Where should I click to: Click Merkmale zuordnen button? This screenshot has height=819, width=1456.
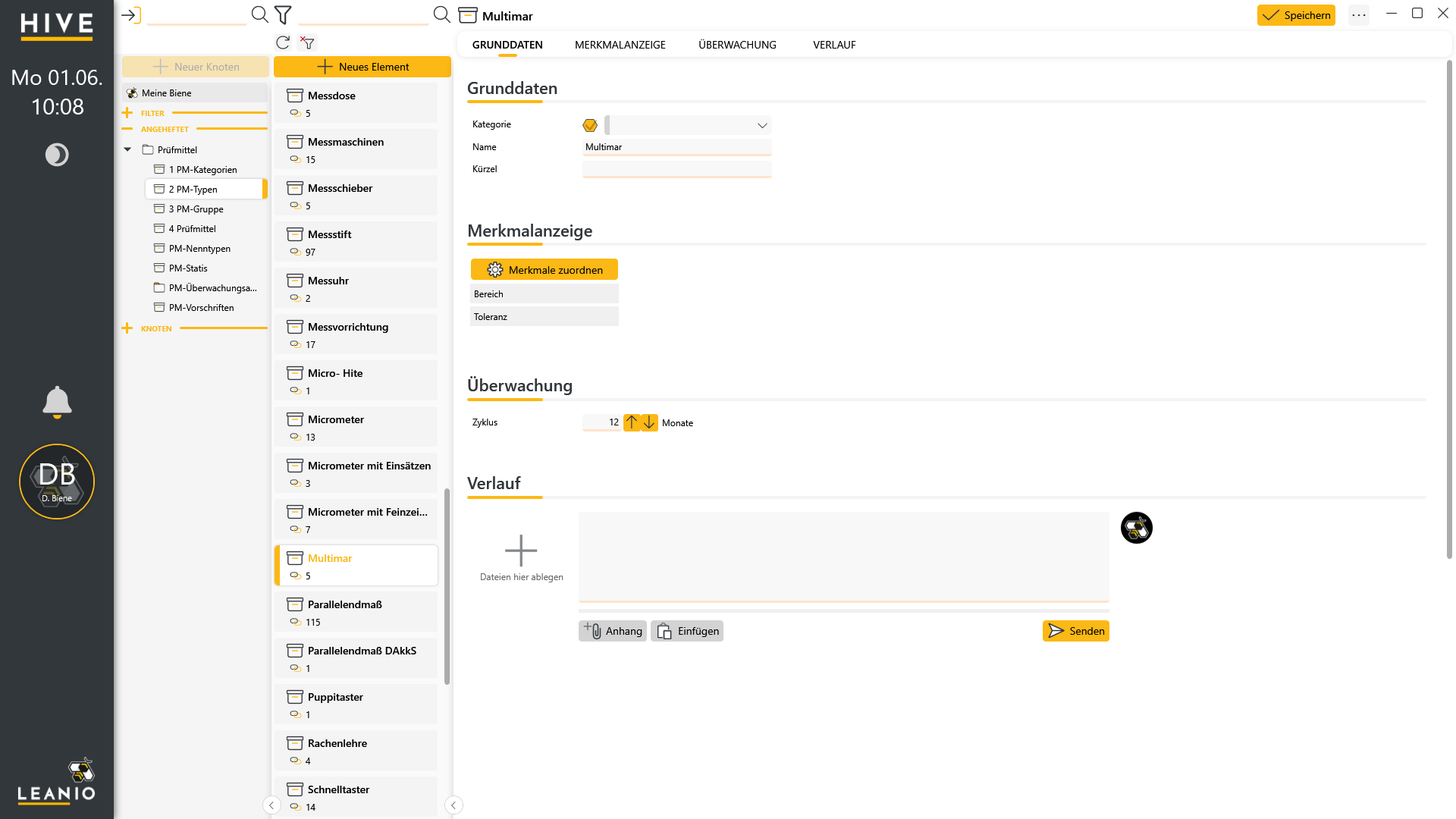click(x=544, y=270)
